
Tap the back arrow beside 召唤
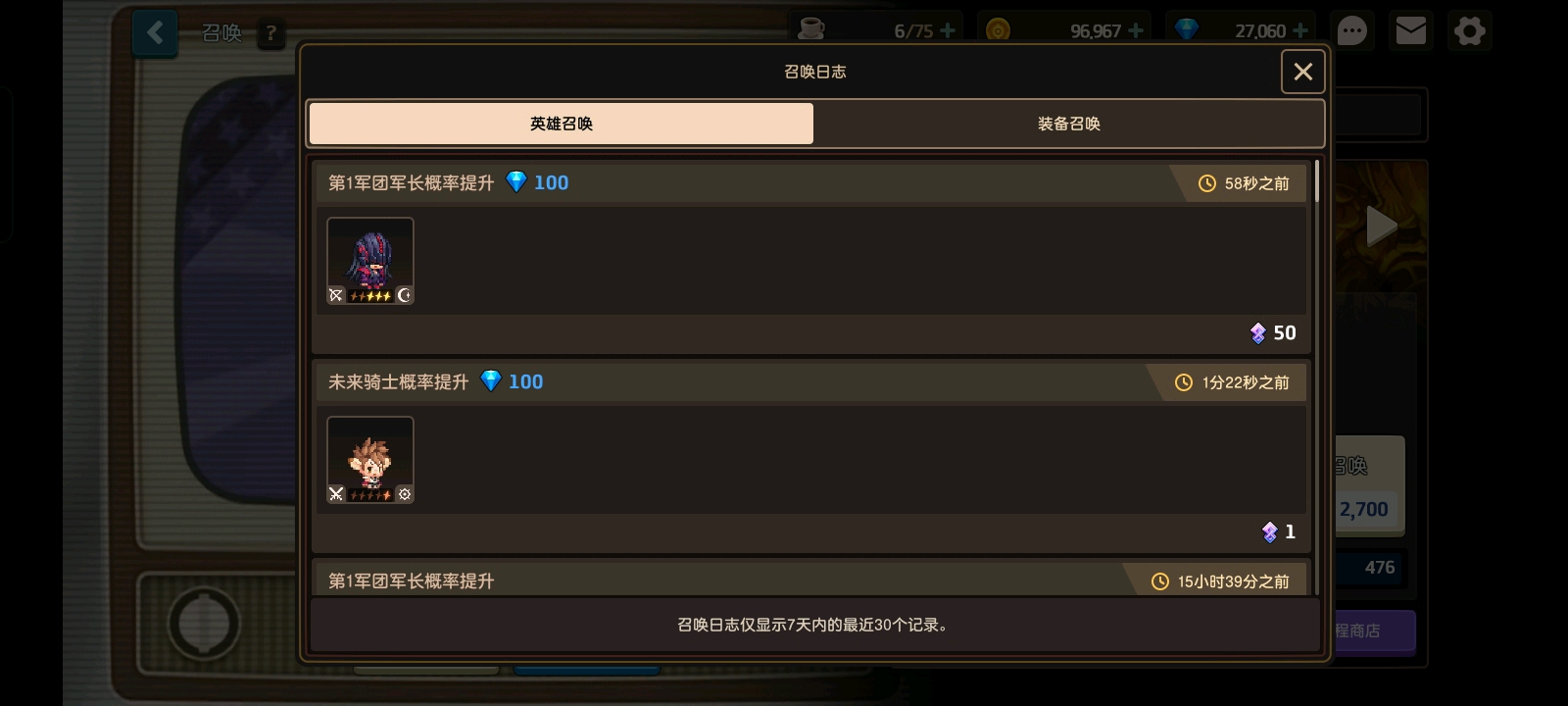[x=155, y=33]
